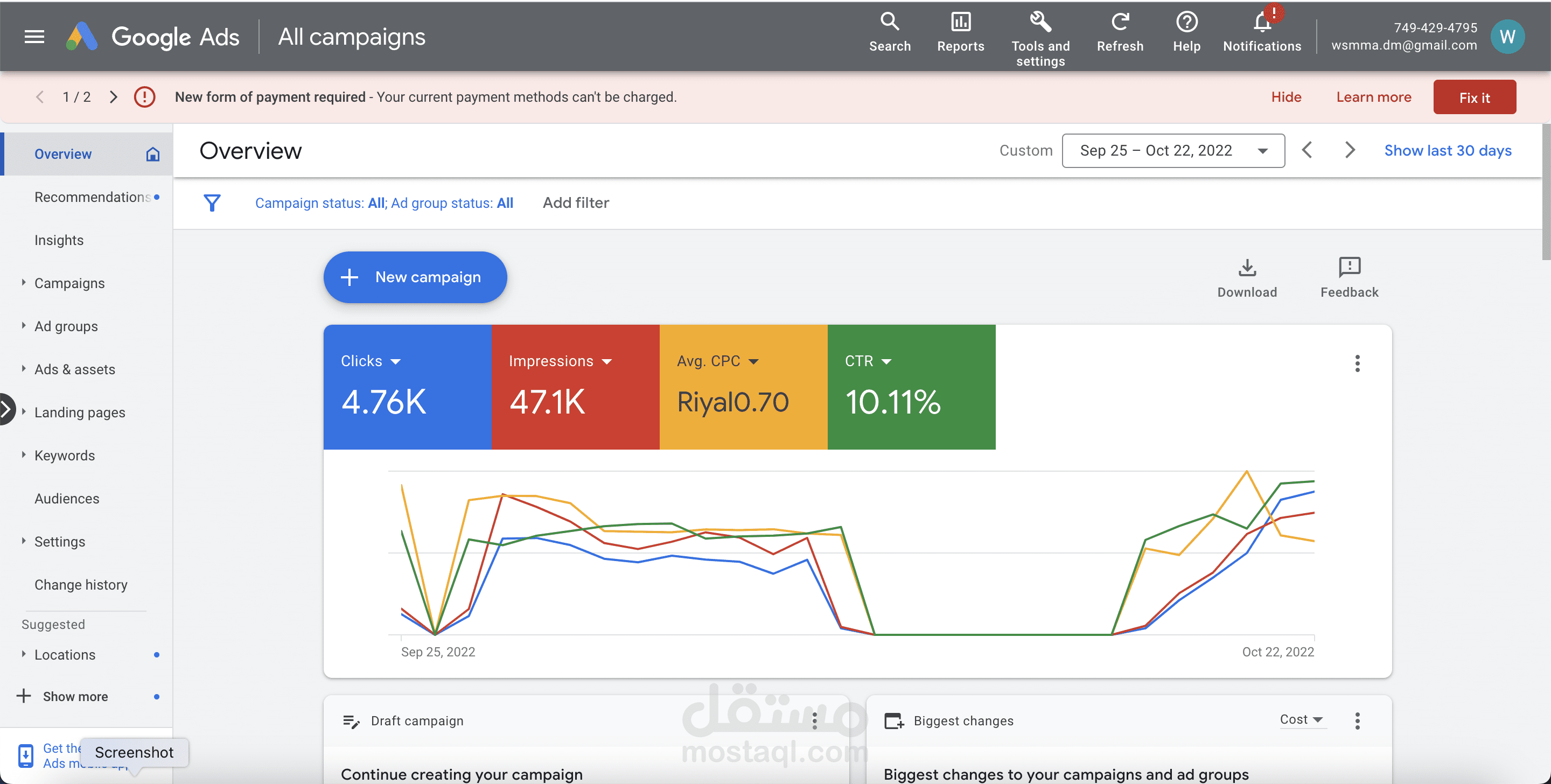Open the Notifications bell
1551x784 pixels.
click(1261, 22)
